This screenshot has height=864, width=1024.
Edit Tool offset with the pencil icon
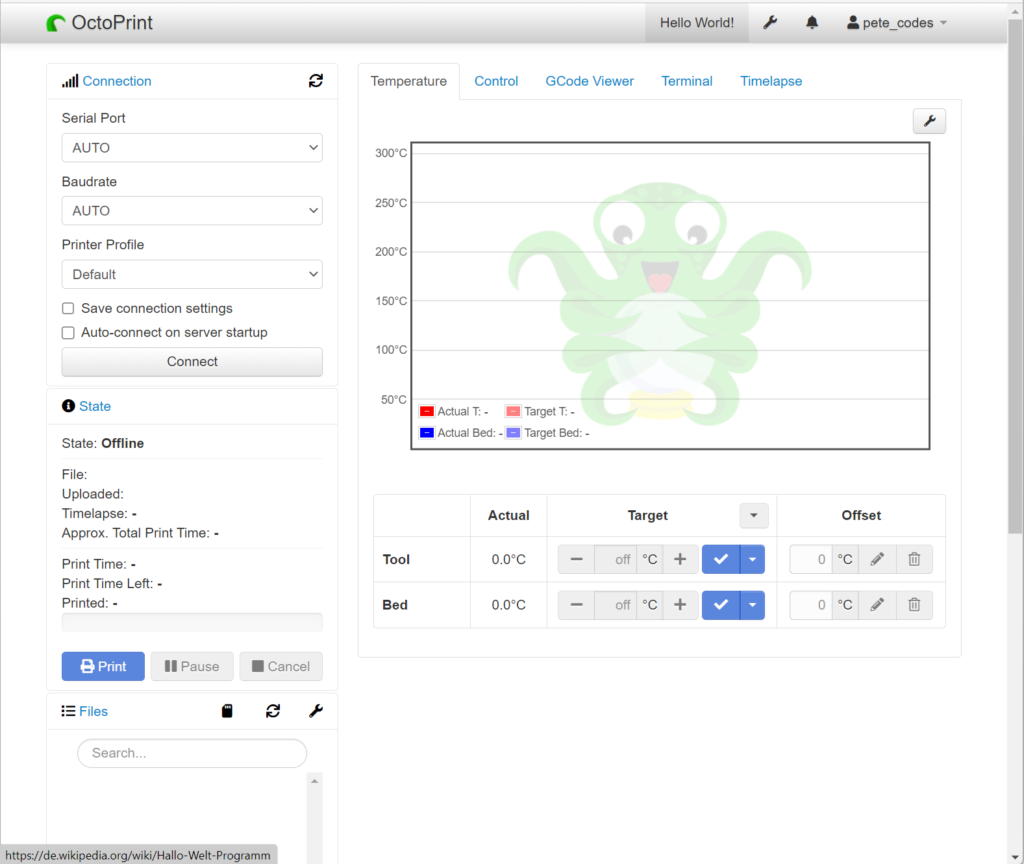pos(877,560)
